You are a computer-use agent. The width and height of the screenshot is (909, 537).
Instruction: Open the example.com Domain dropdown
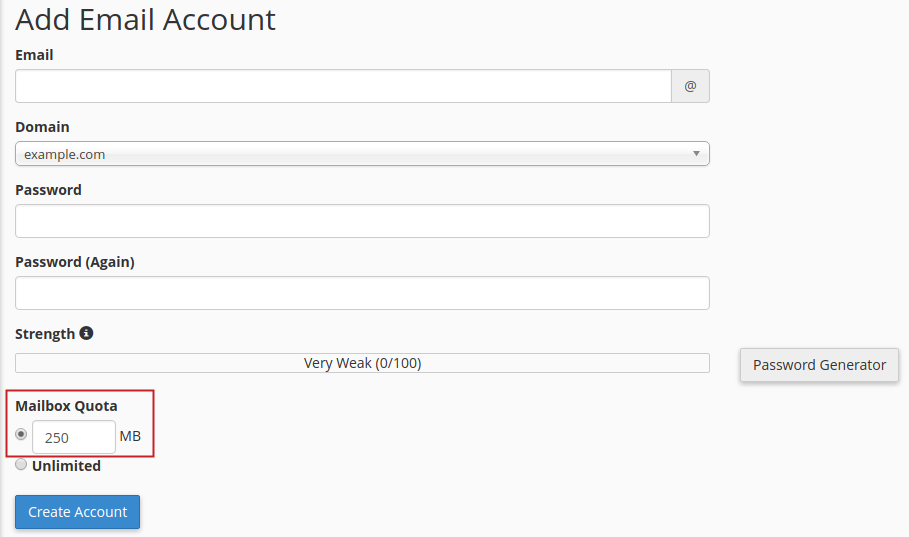coord(362,154)
